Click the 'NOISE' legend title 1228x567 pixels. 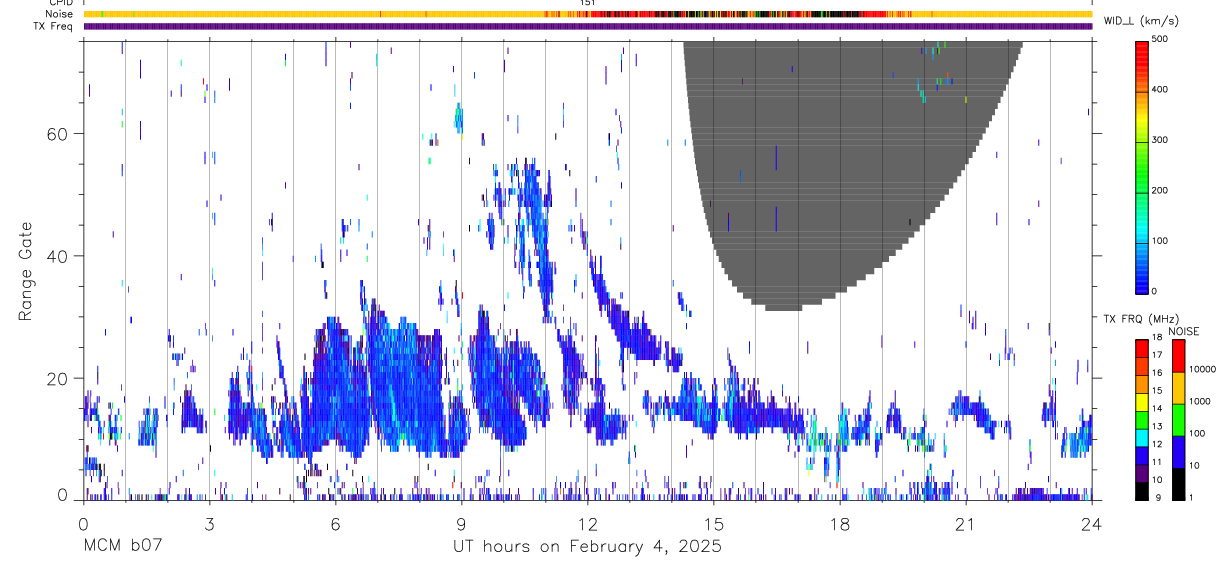1184,331
